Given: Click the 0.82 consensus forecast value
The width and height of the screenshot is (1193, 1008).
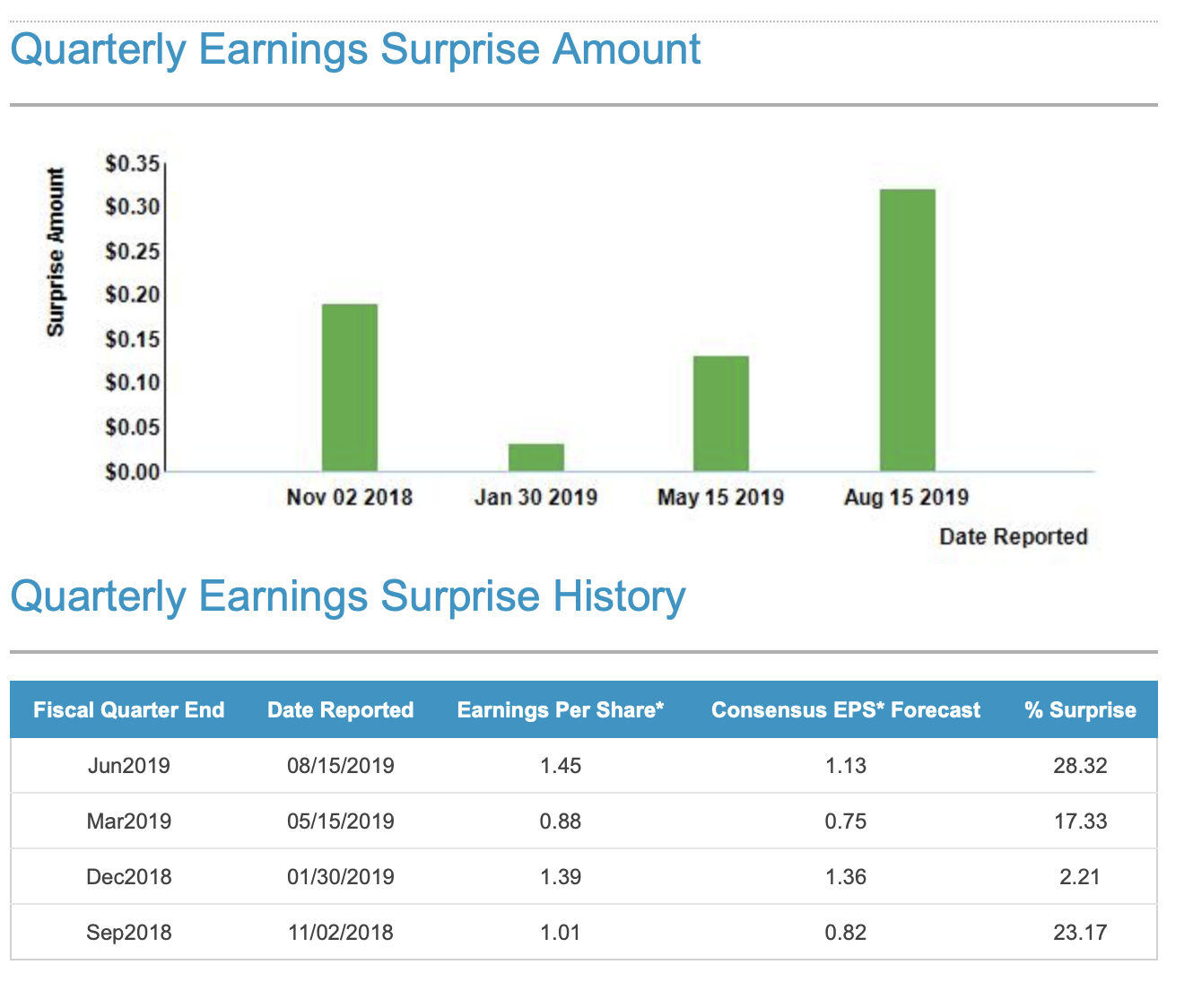Looking at the screenshot, I should tap(846, 933).
